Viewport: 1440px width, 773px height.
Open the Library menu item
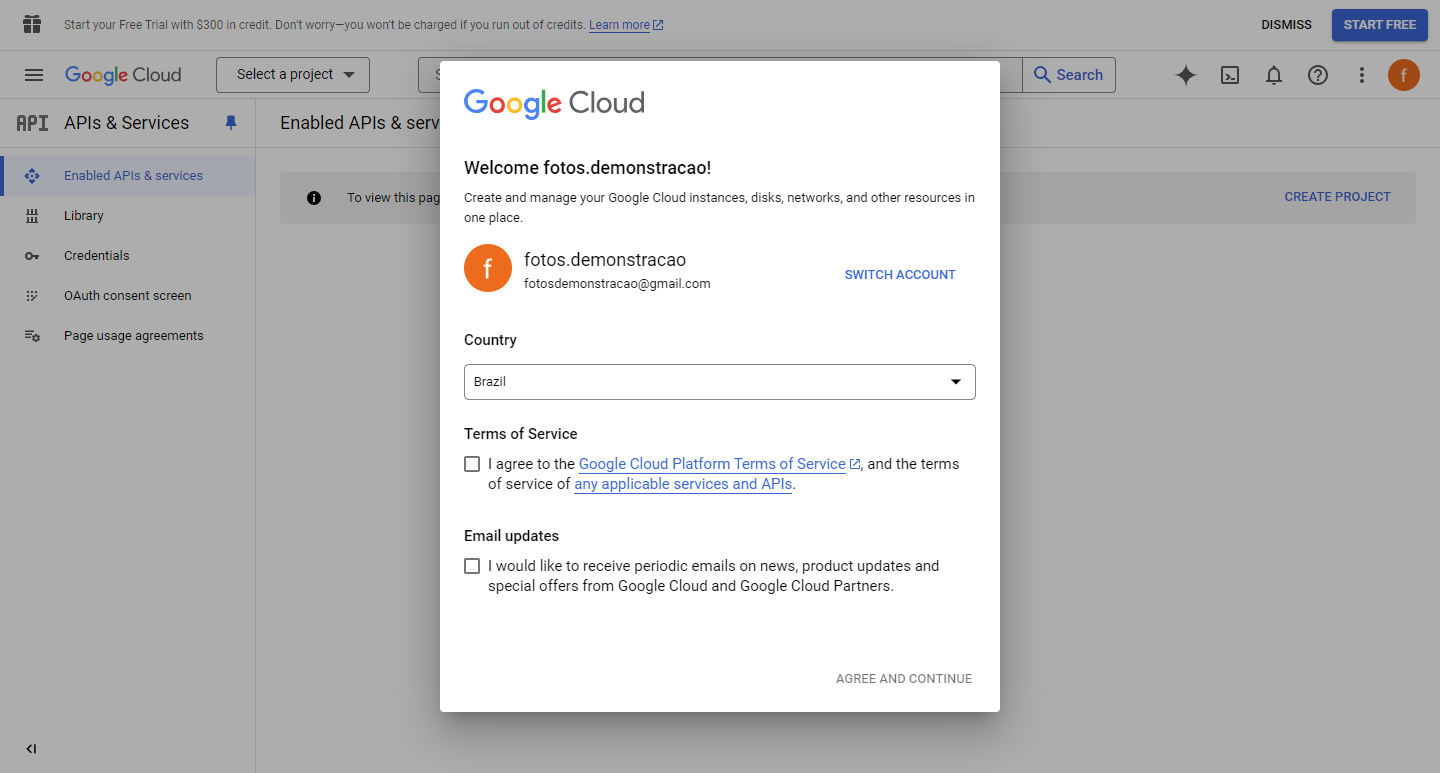[x=128, y=216]
